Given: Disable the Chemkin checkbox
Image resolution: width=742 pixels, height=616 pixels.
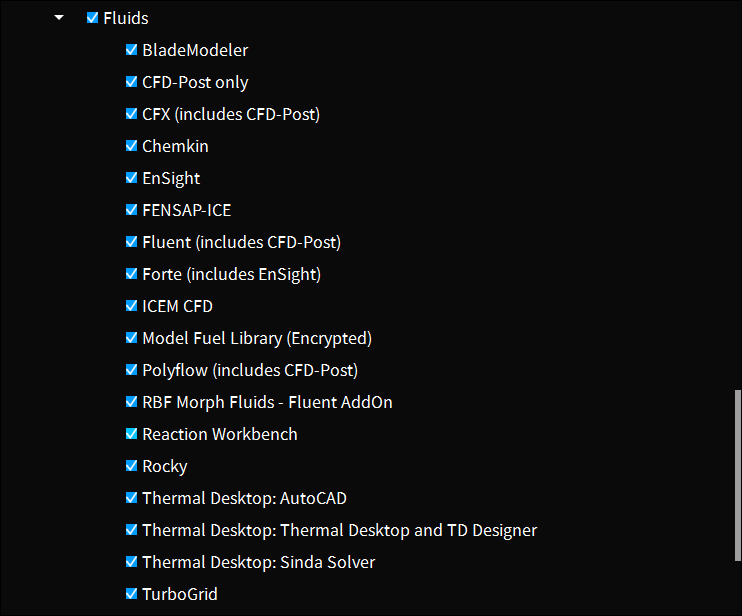Looking at the screenshot, I should tap(131, 146).
